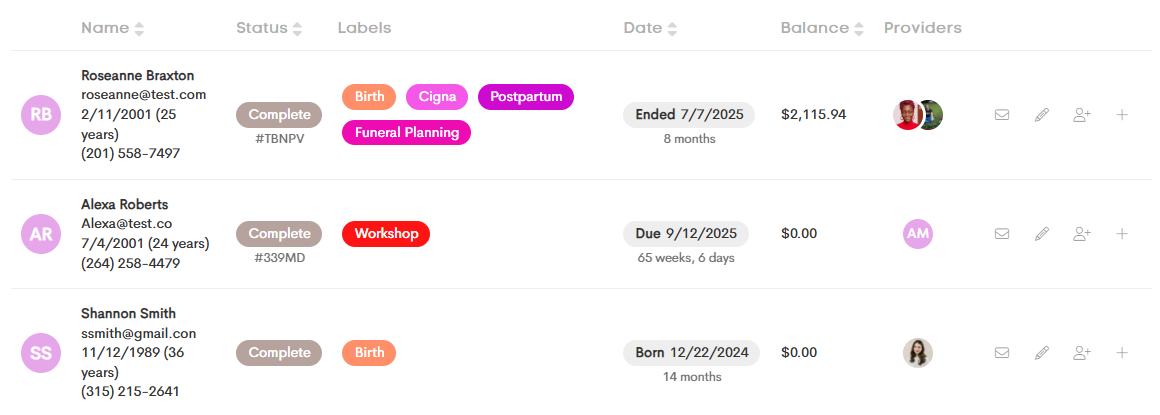
Task: Open Roseanne Braxton client name link
Action: 138,75
